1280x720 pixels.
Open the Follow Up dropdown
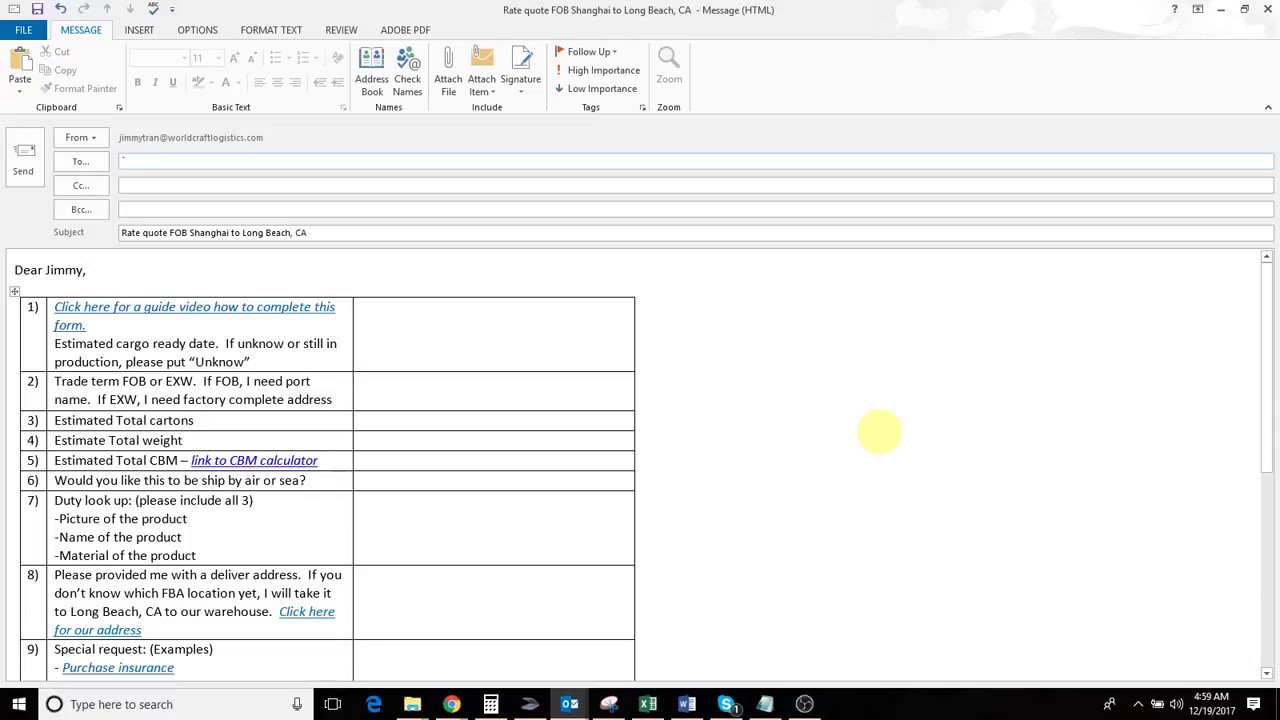coord(587,52)
